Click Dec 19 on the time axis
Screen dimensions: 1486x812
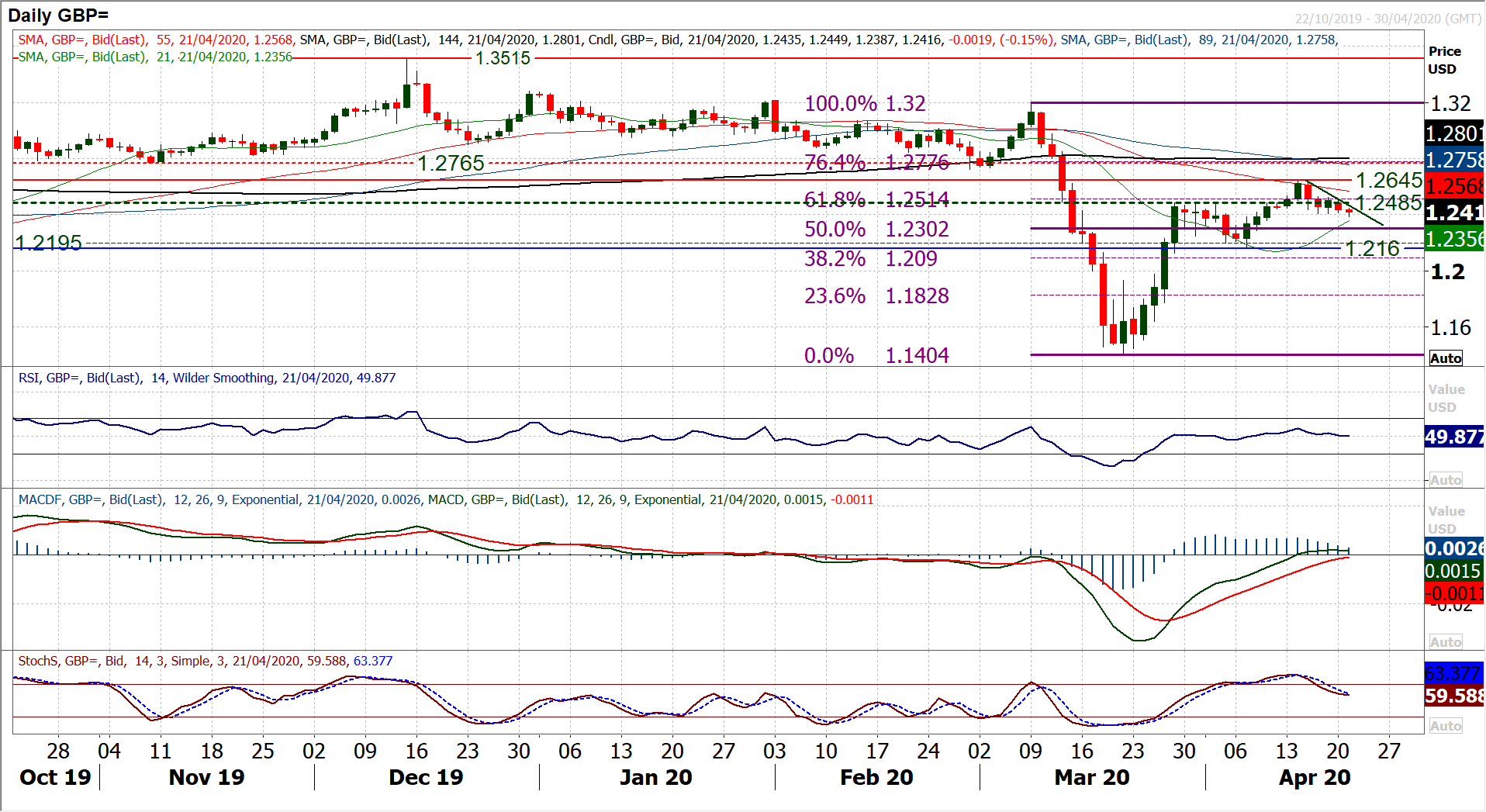tap(426, 777)
